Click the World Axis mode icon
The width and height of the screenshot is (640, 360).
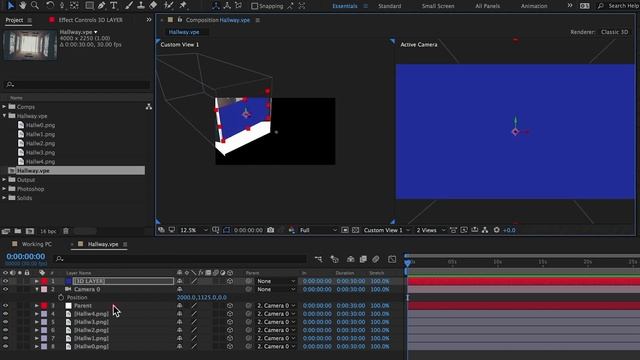pyautogui.click(x=227, y=6)
